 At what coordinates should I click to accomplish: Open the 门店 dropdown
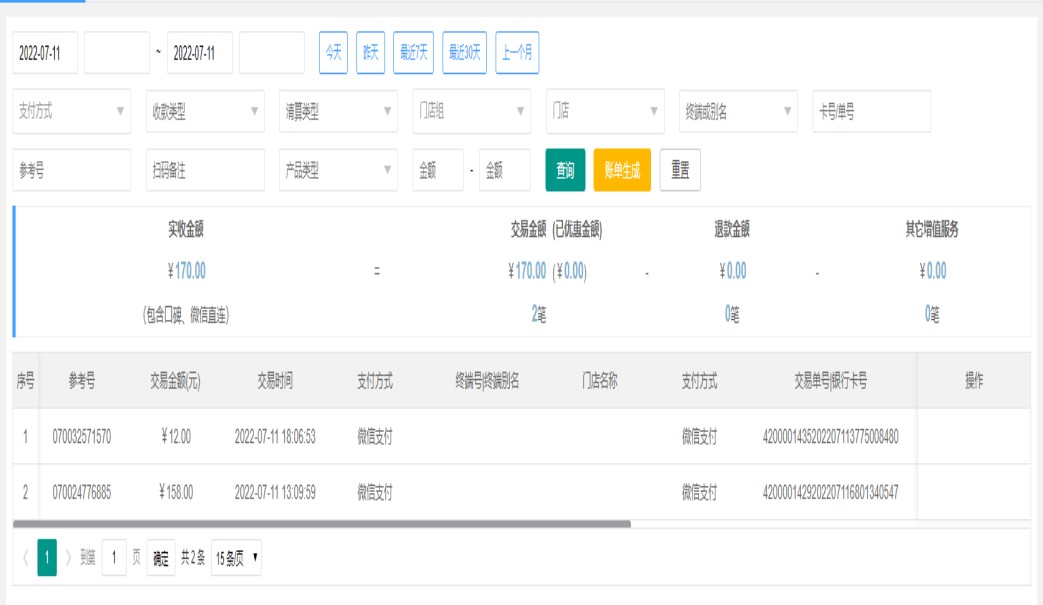(x=605, y=112)
